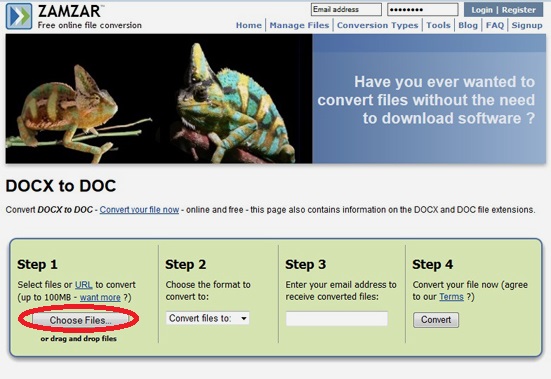Open Manage Files in navigation
The width and height of the screenshot is (551, 379).
(x=299, y=25)
